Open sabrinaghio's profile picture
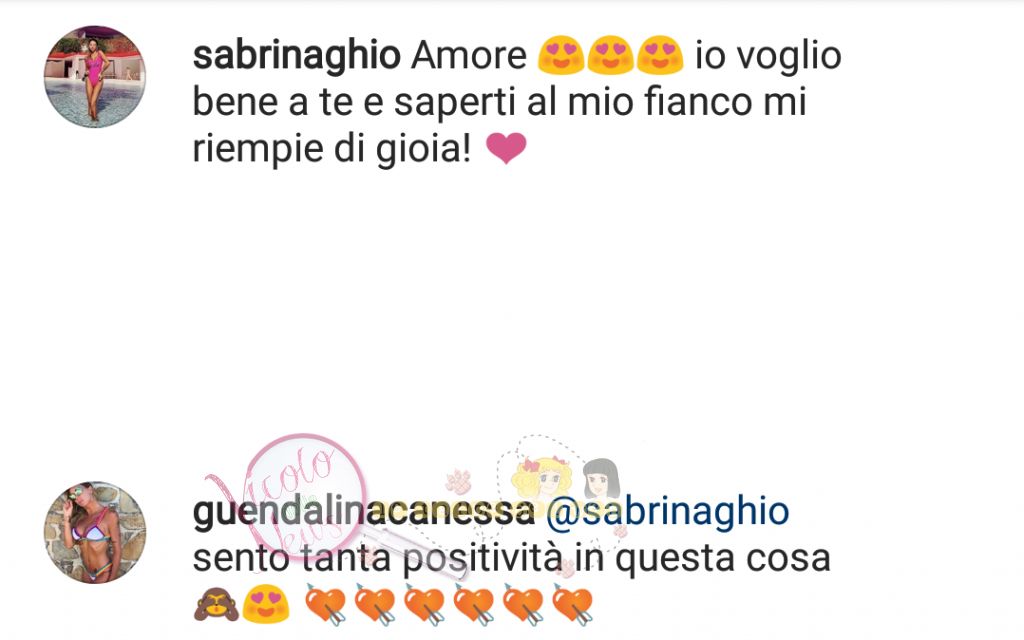The height and width of the screenshot is (640, 1024). click(95, 76)
